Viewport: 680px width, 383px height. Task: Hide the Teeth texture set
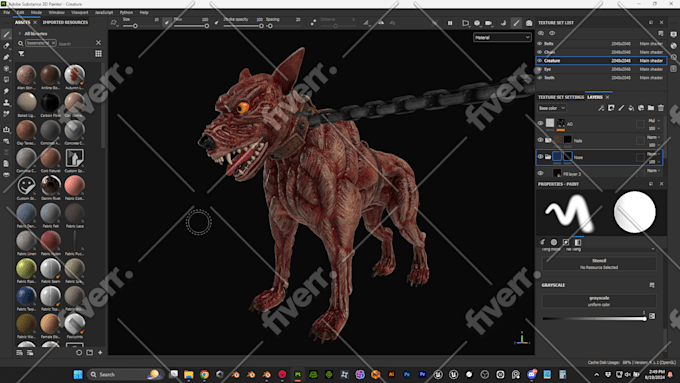pos(540,78)
